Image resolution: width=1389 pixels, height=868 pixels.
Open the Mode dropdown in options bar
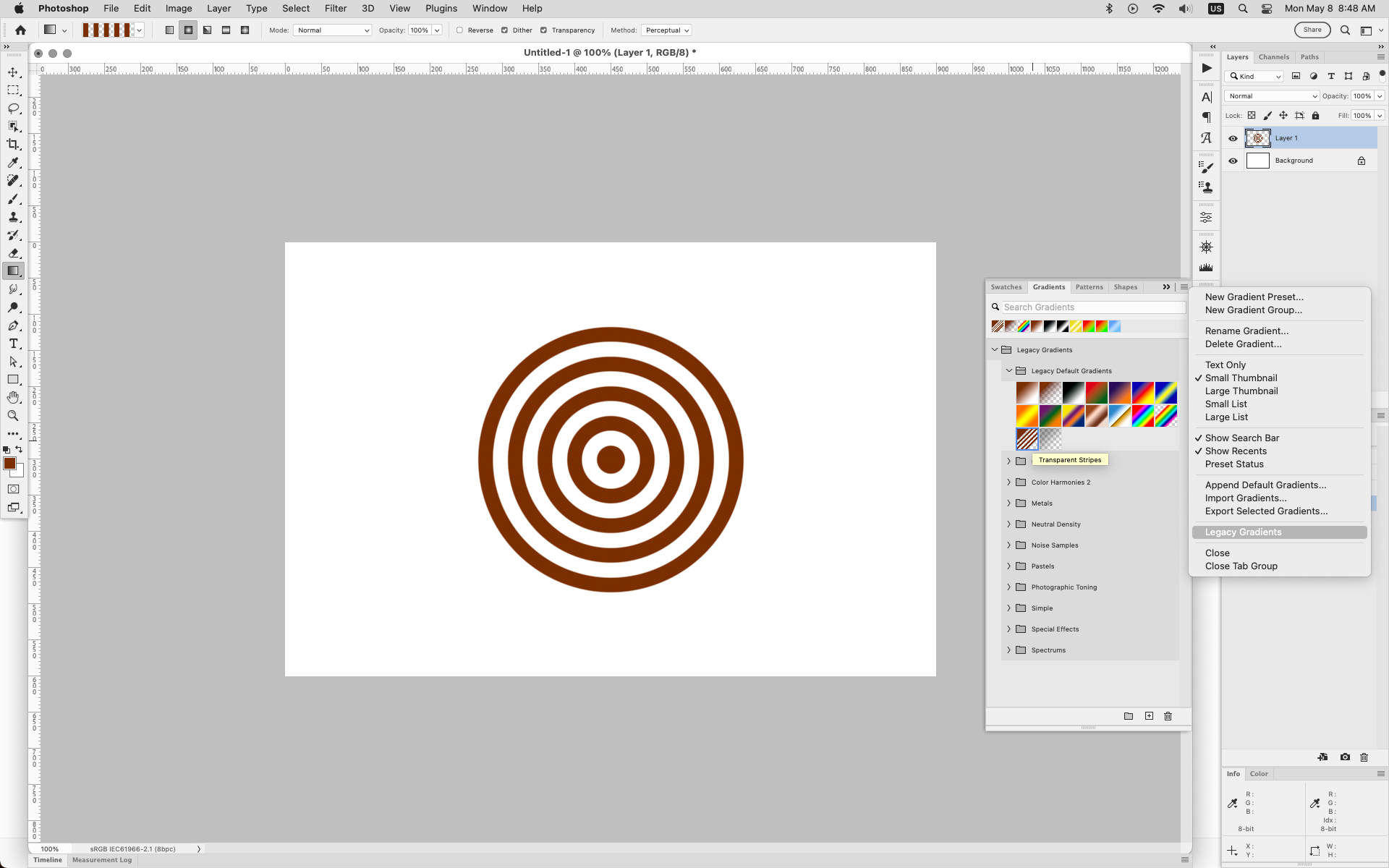coord(332,30)
